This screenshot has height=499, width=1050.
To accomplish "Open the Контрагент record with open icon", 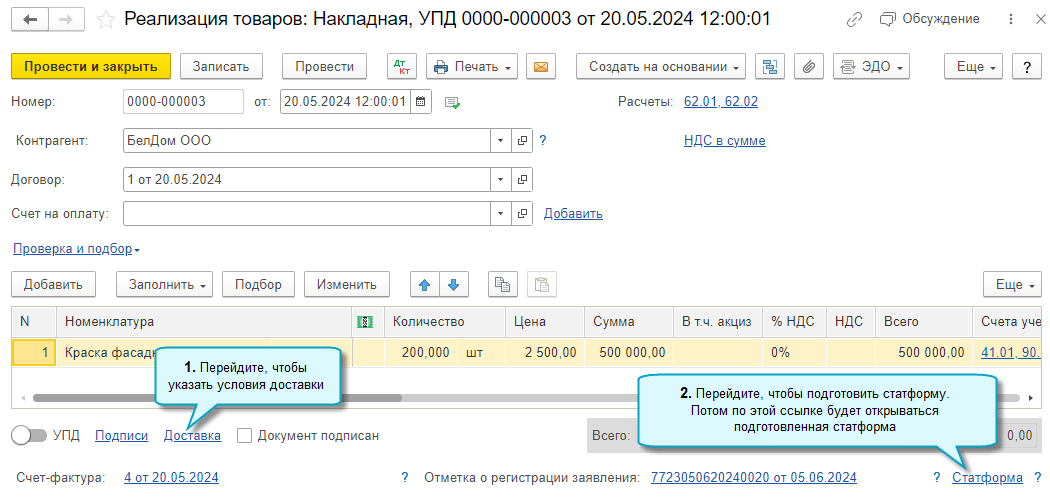I will tap(522, 141).
